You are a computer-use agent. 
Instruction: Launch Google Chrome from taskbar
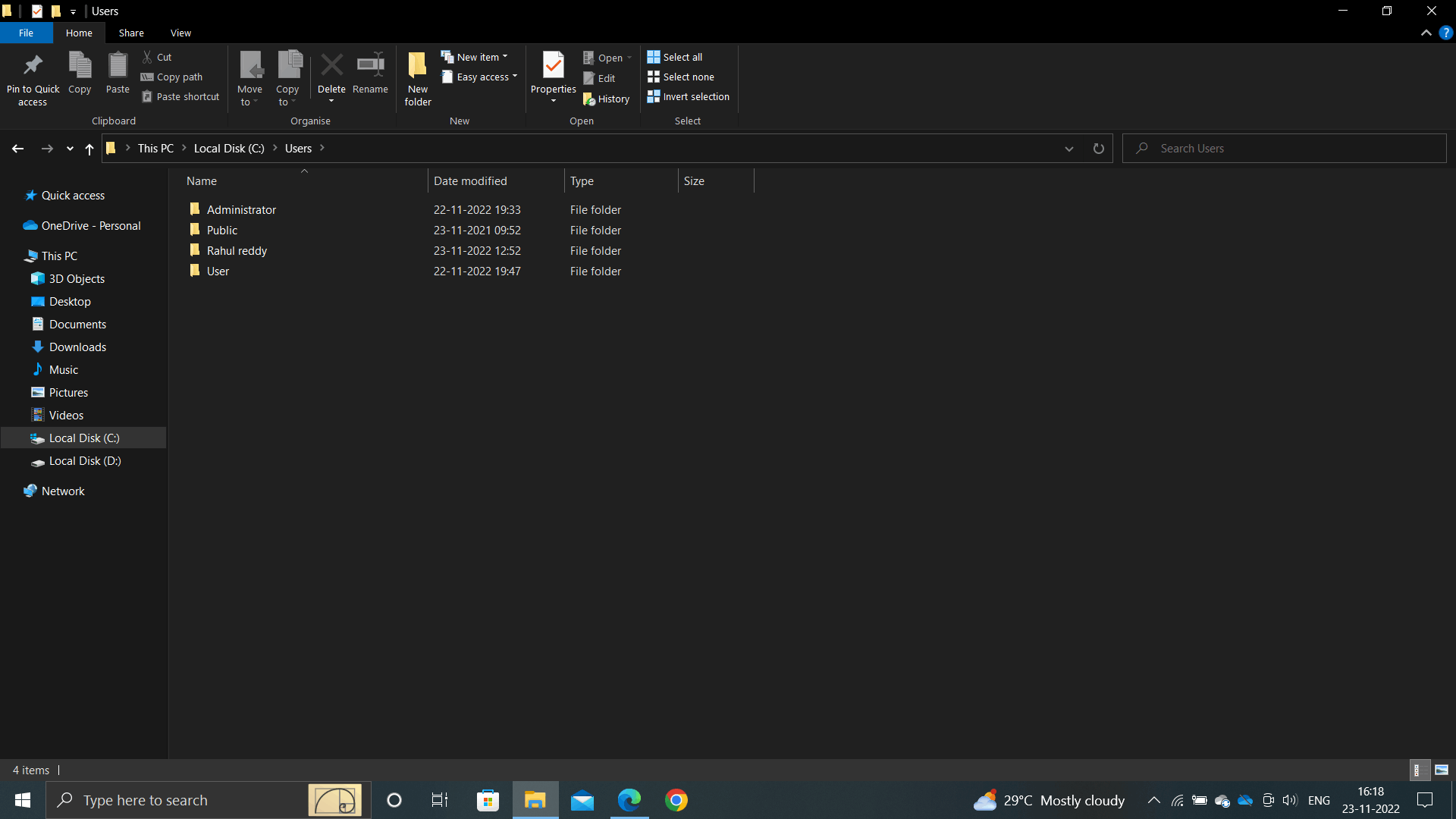point(676,800)
